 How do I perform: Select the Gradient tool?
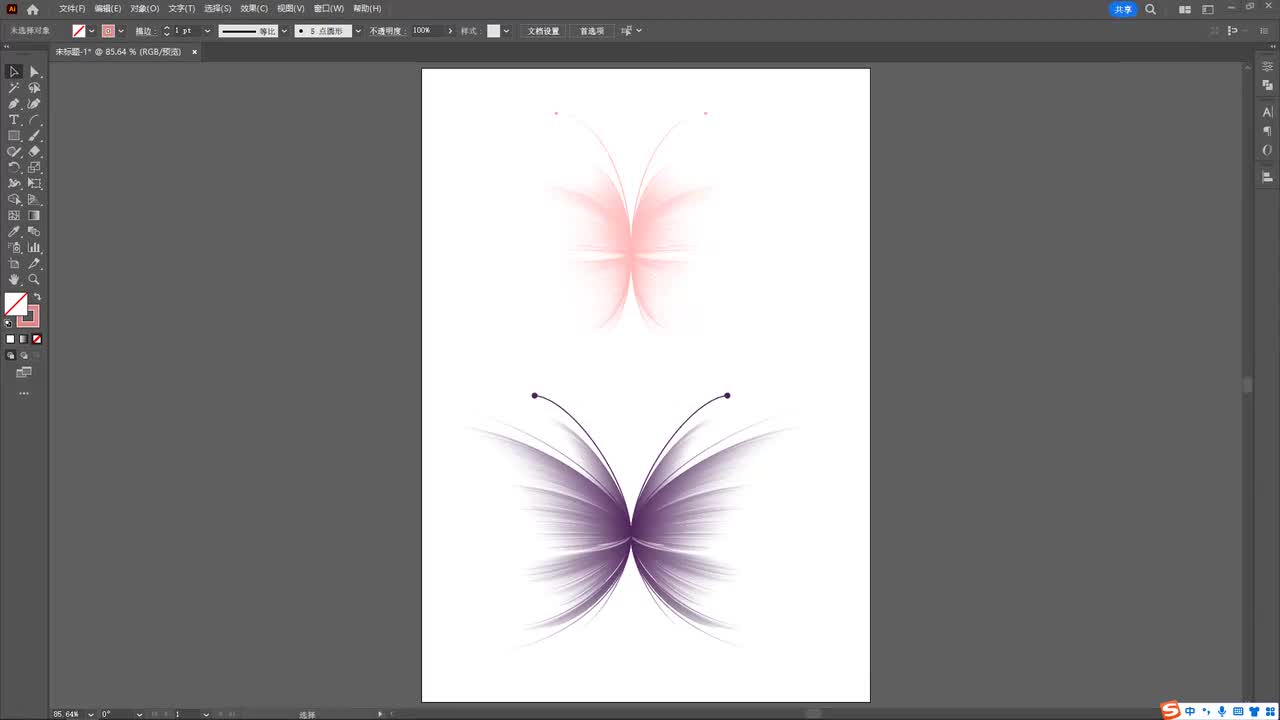pyautogui.click(x=34, y=216)
